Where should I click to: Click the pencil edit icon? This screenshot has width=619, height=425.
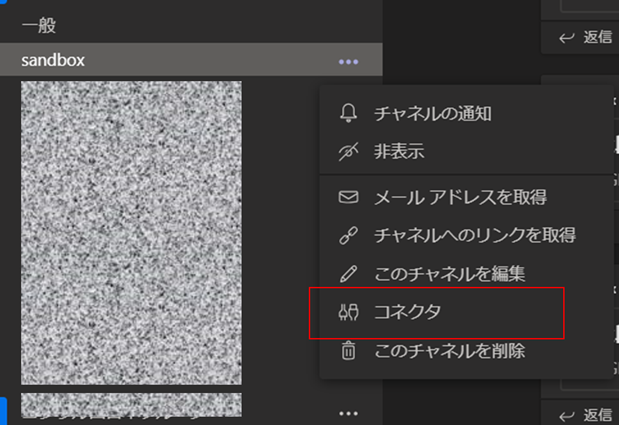[x=349, y=273]
